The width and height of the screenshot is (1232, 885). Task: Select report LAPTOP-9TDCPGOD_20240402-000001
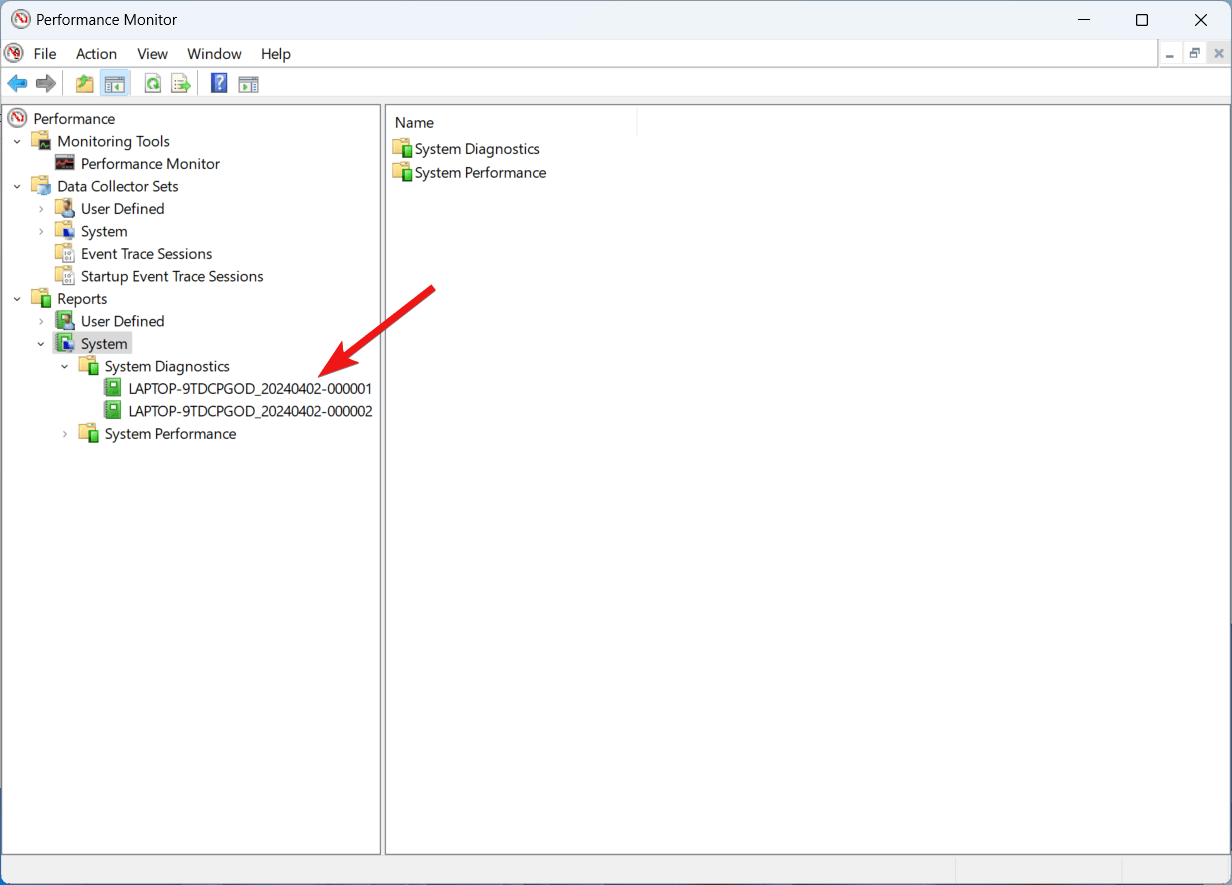(x=250, y=389)
